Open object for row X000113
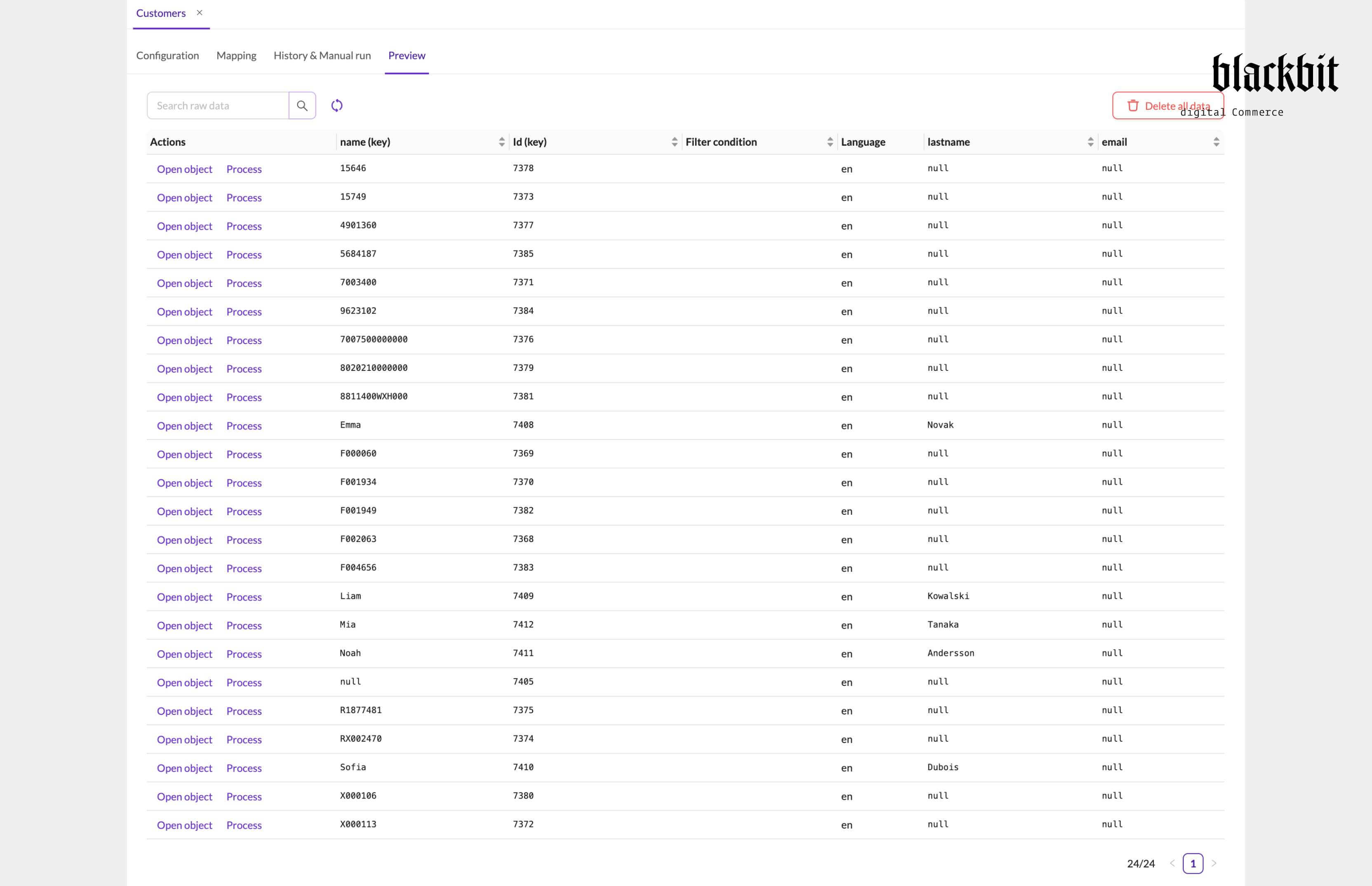This screenshot has width=1372, height=886. point(185,825)
